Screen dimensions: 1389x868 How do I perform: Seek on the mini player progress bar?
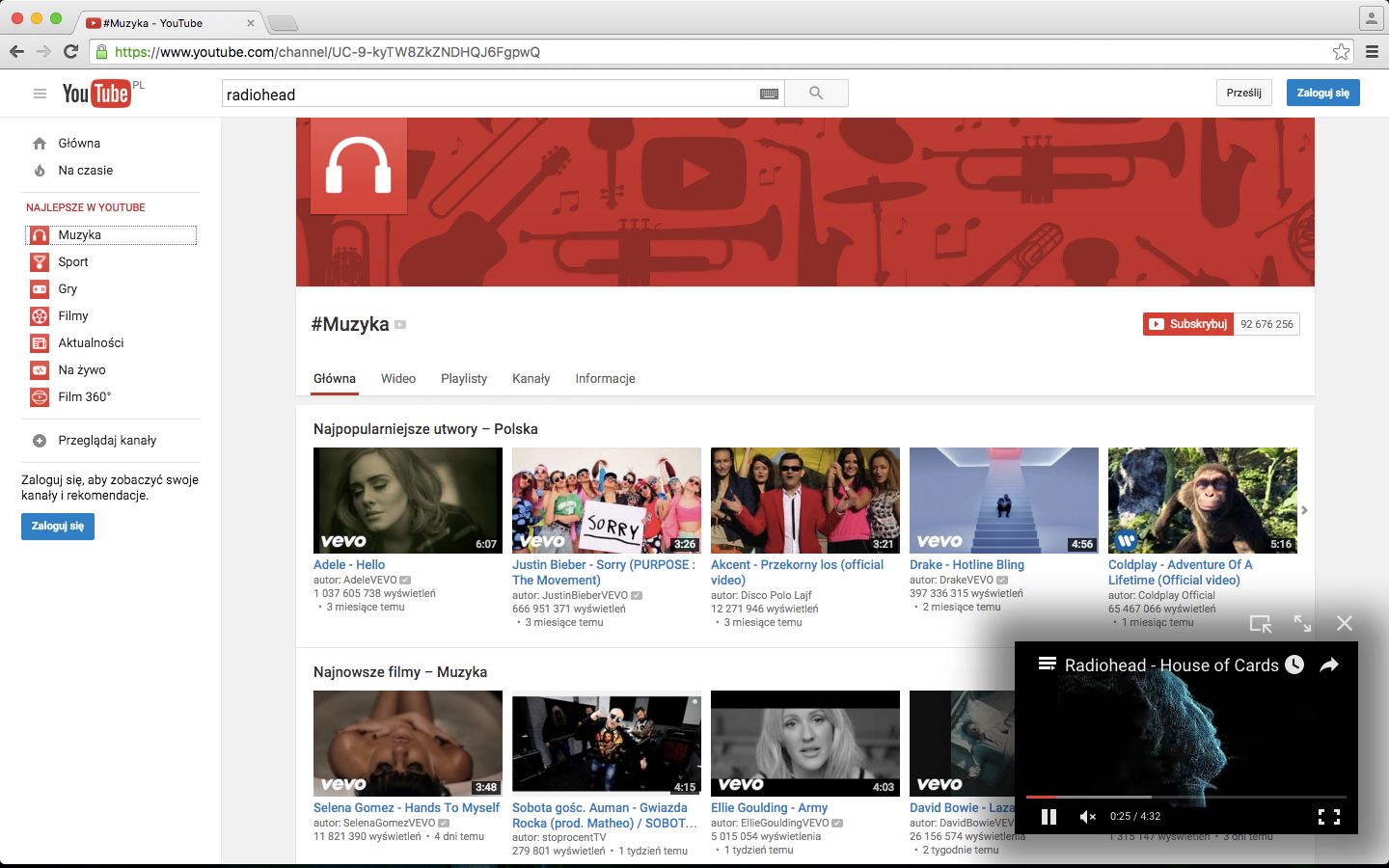1185,797
